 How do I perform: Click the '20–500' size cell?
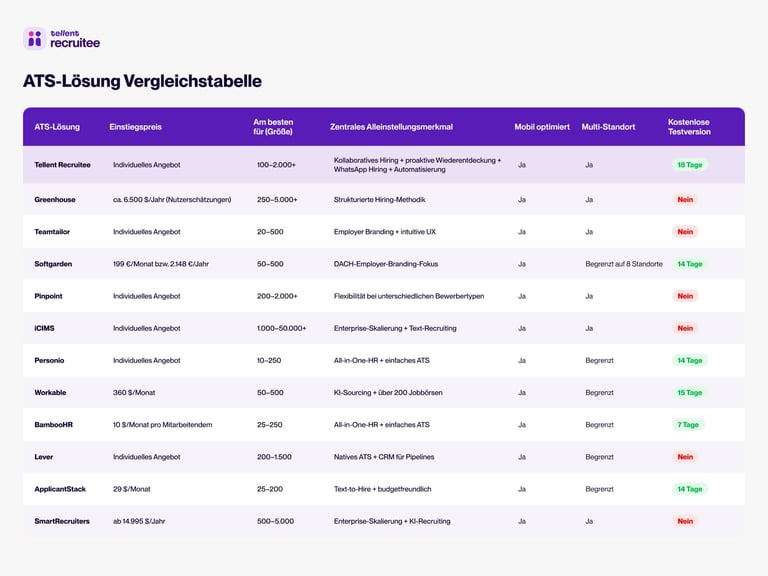tap(270, 232)
